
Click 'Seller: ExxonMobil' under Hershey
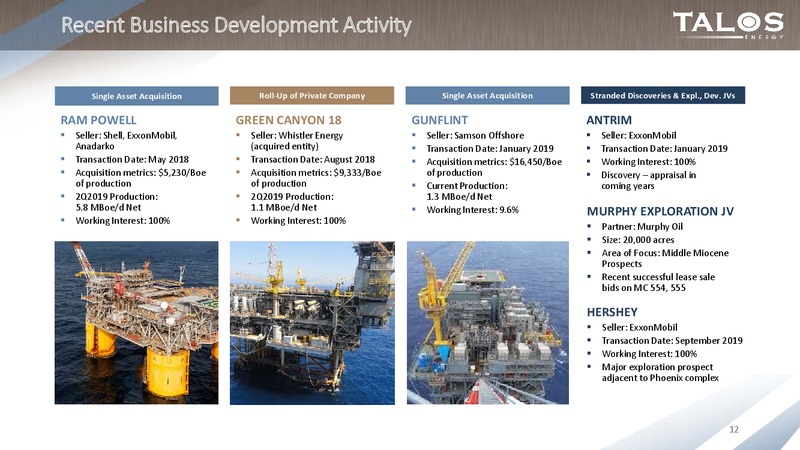(x=639, y=327)
